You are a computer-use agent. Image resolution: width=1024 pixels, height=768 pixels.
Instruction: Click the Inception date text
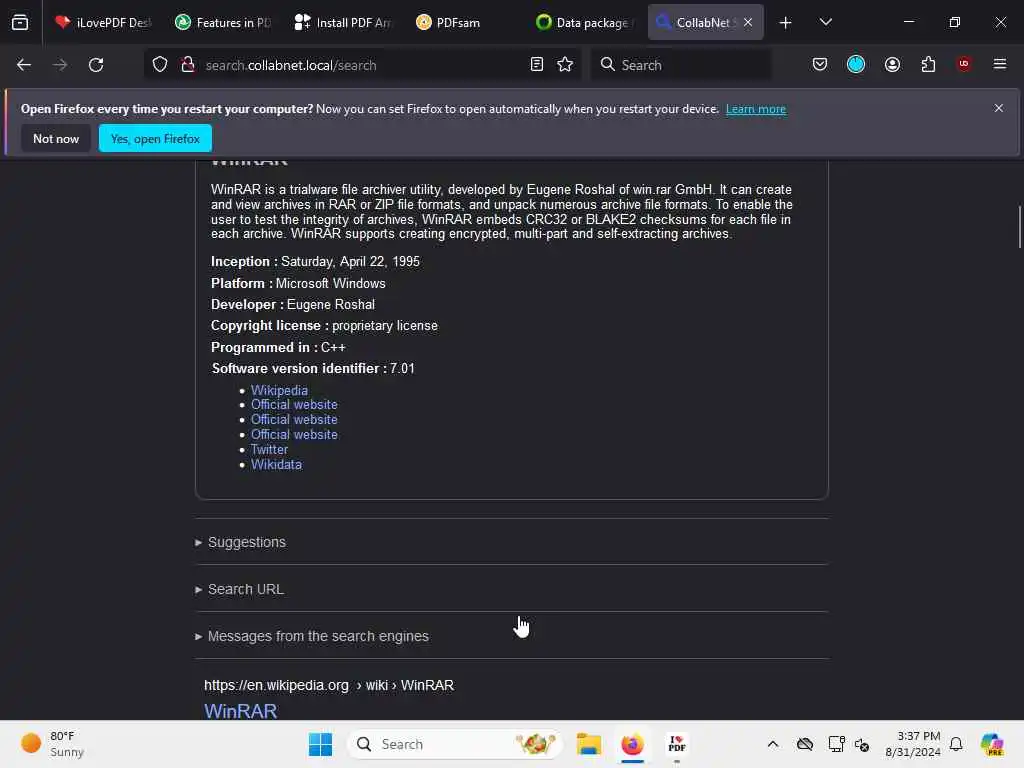point(315,261)
